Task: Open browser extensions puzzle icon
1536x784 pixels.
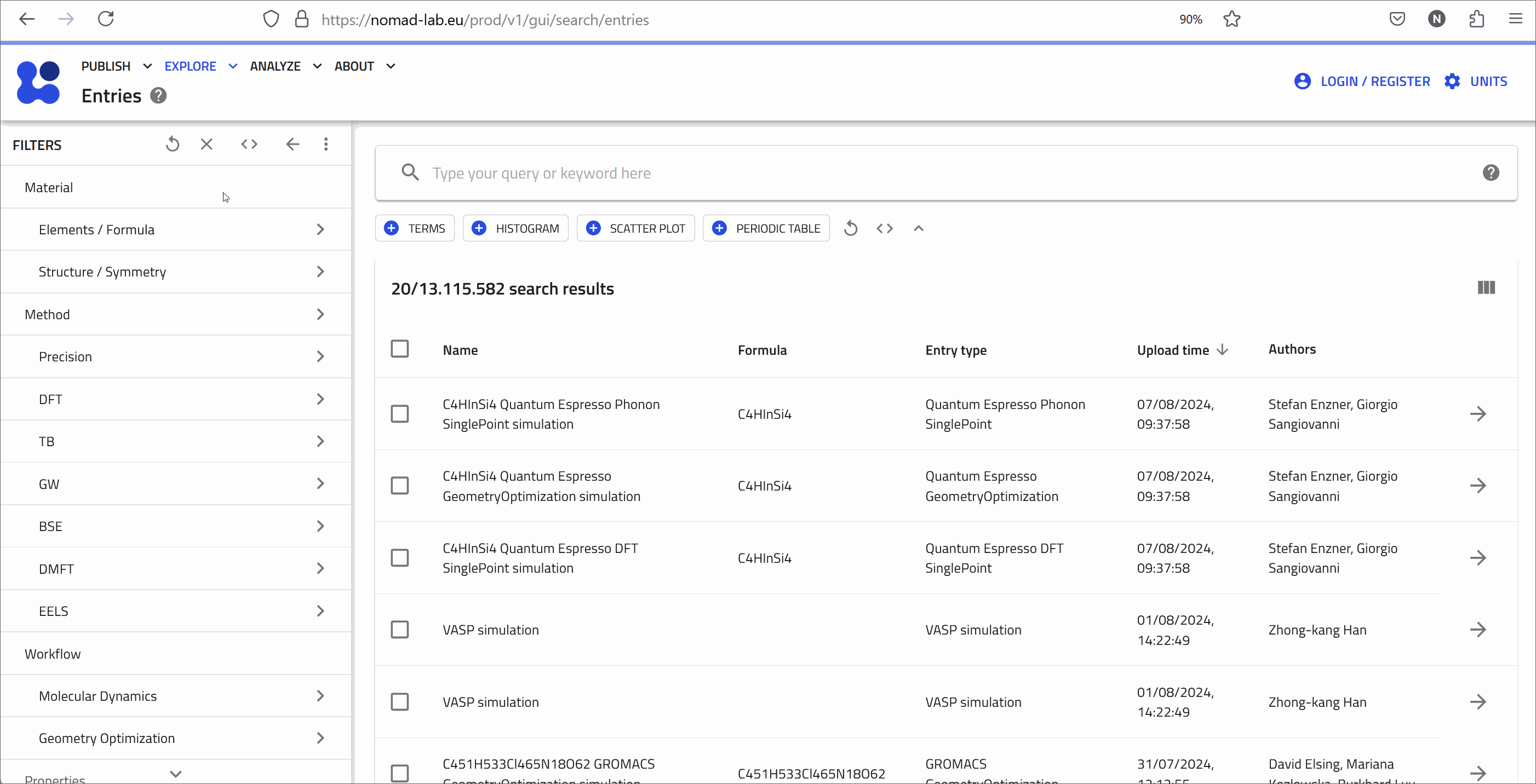Action: pyautogui.click(x=1476, y=19)
